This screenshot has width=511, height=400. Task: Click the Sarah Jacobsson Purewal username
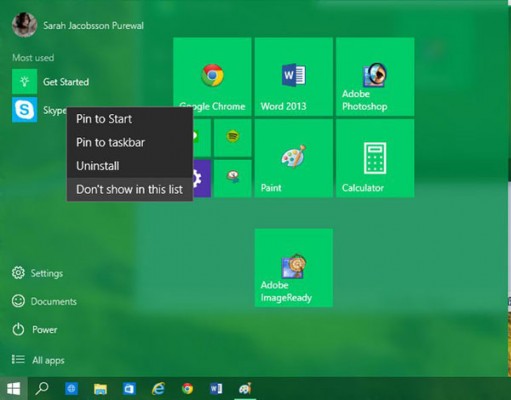tap(93, 26)
